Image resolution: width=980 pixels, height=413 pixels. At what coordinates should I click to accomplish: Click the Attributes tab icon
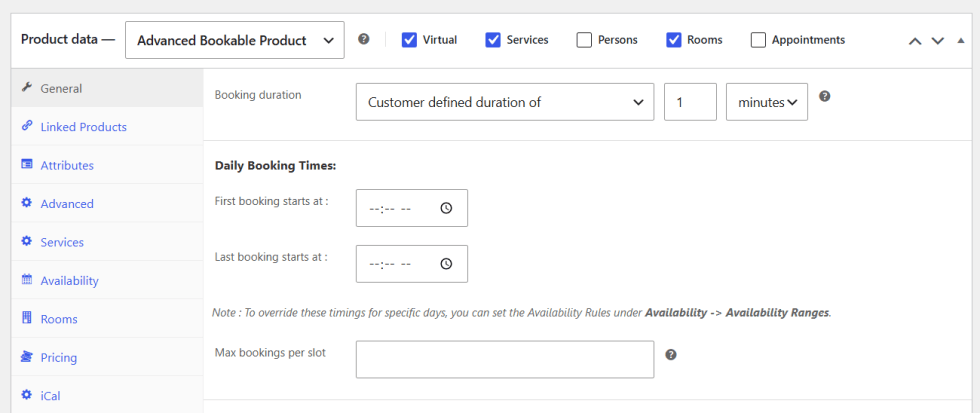click(x=26, y=165)
